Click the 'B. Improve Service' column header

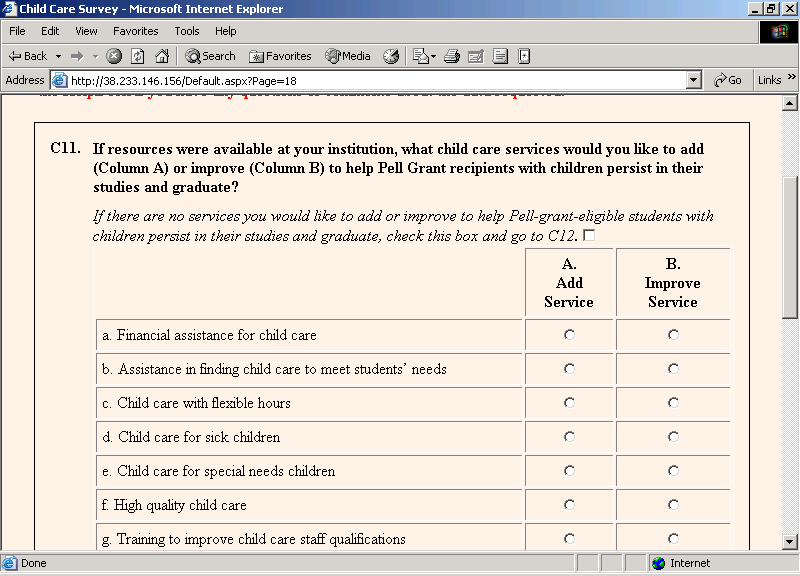coord(673,283)
